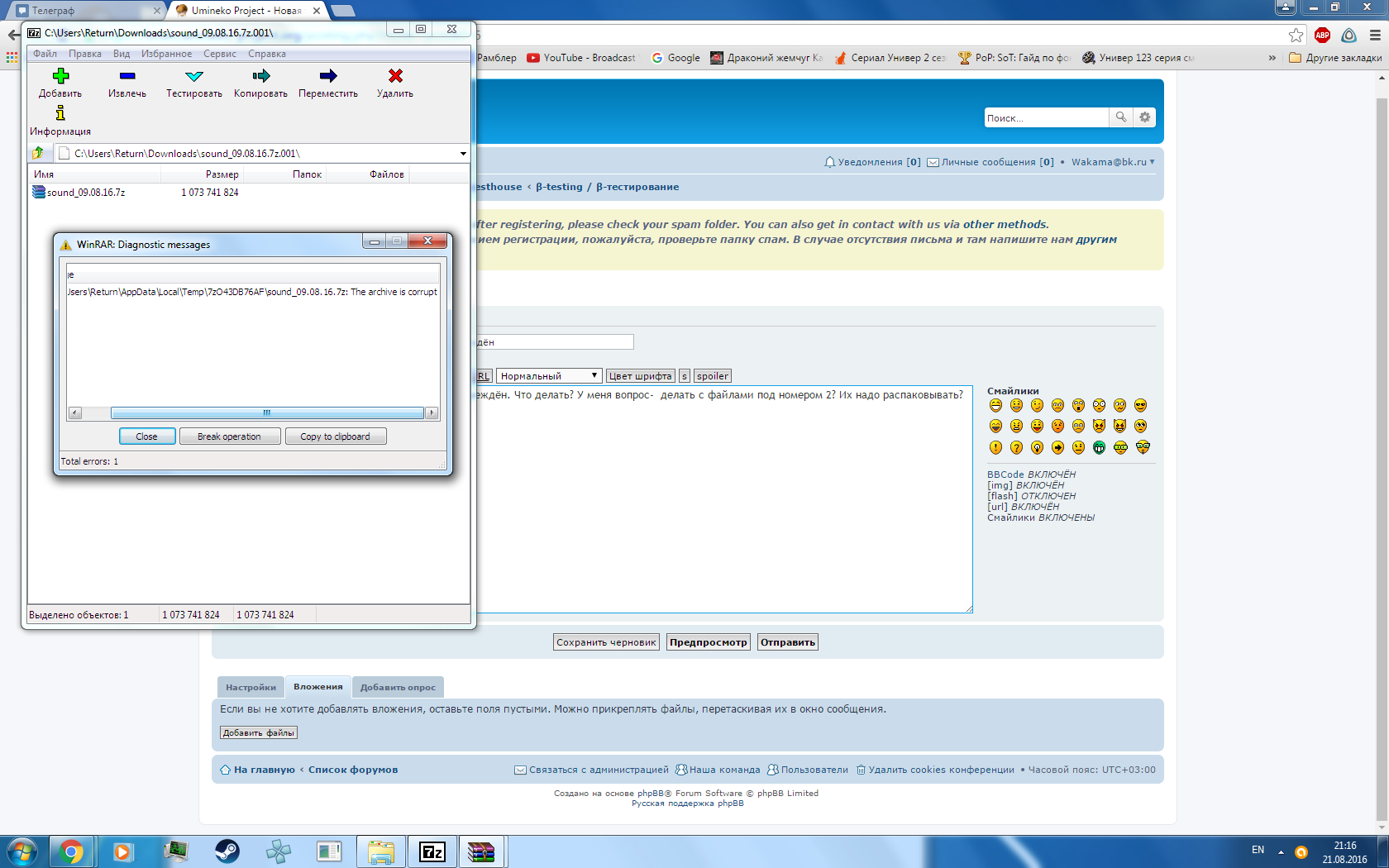Click the Copy (Копировать) arrow icon
The width and height of the screenshot is (1389, 868).
261,76
